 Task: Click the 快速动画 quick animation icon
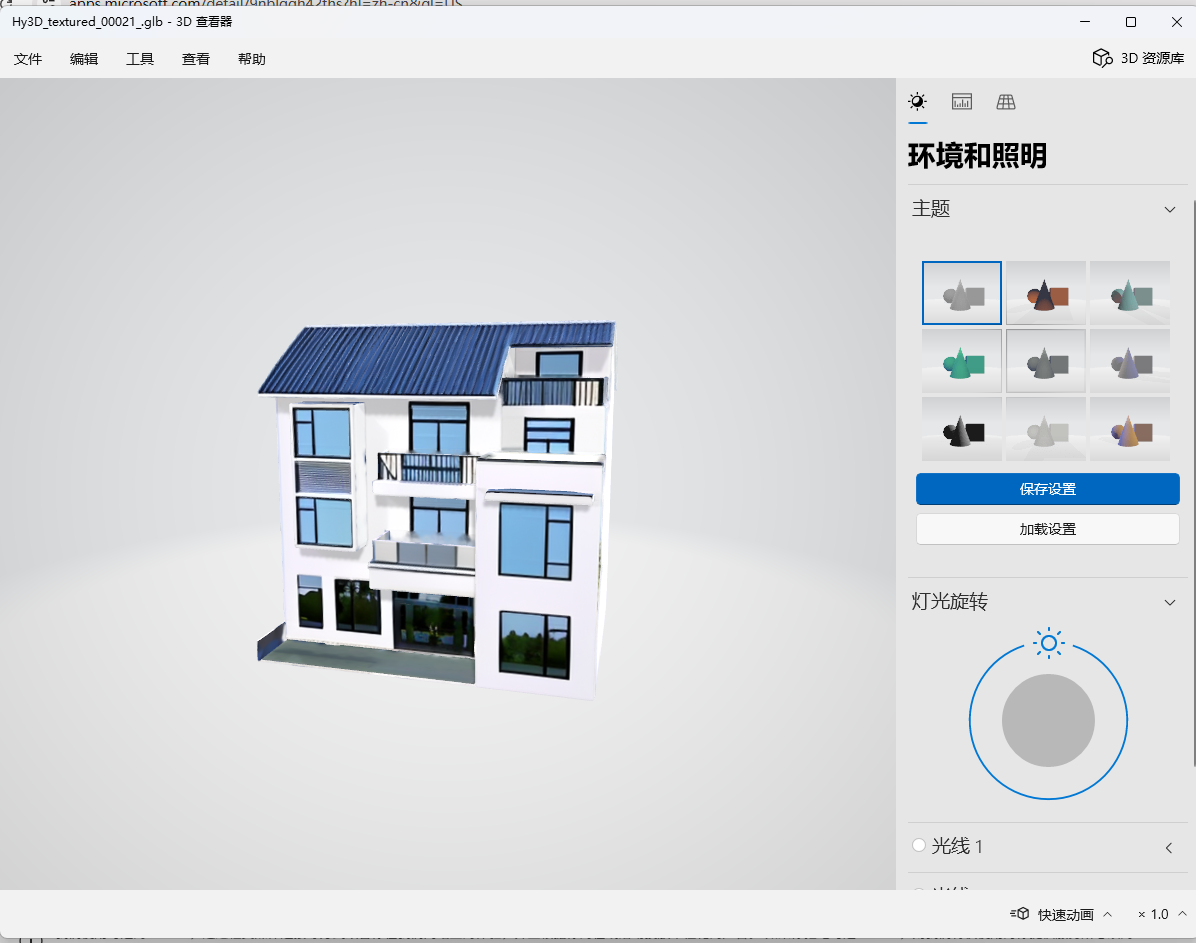coord(1020,913)
